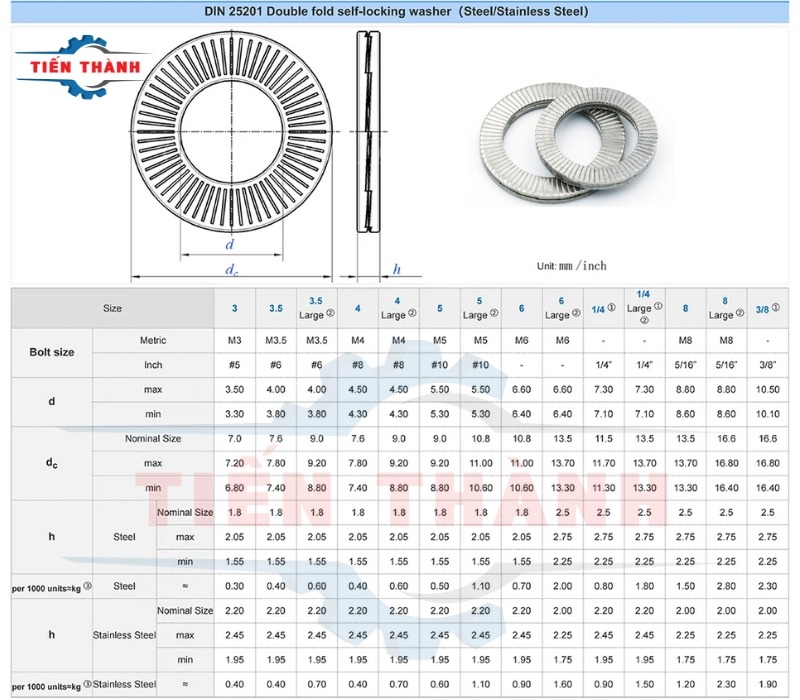Screen dimensions: 800x700
Task: Select the 'Bolt size' row label
Action: (52, 352)
